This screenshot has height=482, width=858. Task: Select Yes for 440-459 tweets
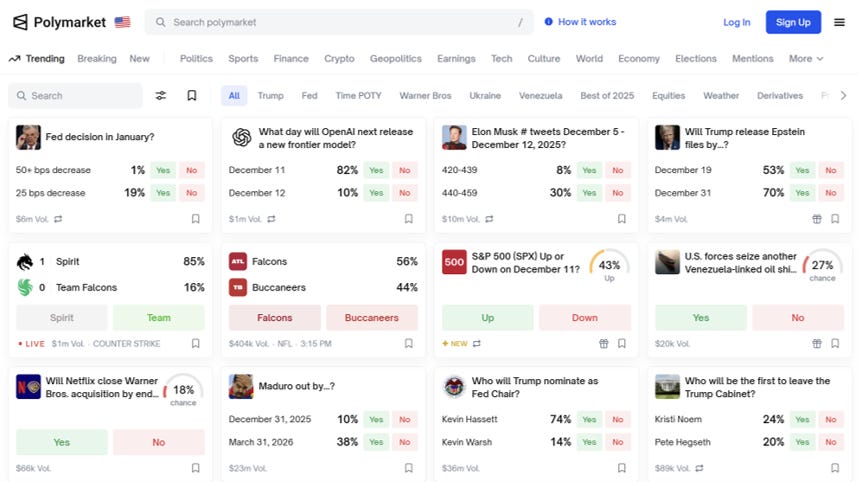pyautogui.click(x=589, y=193)
